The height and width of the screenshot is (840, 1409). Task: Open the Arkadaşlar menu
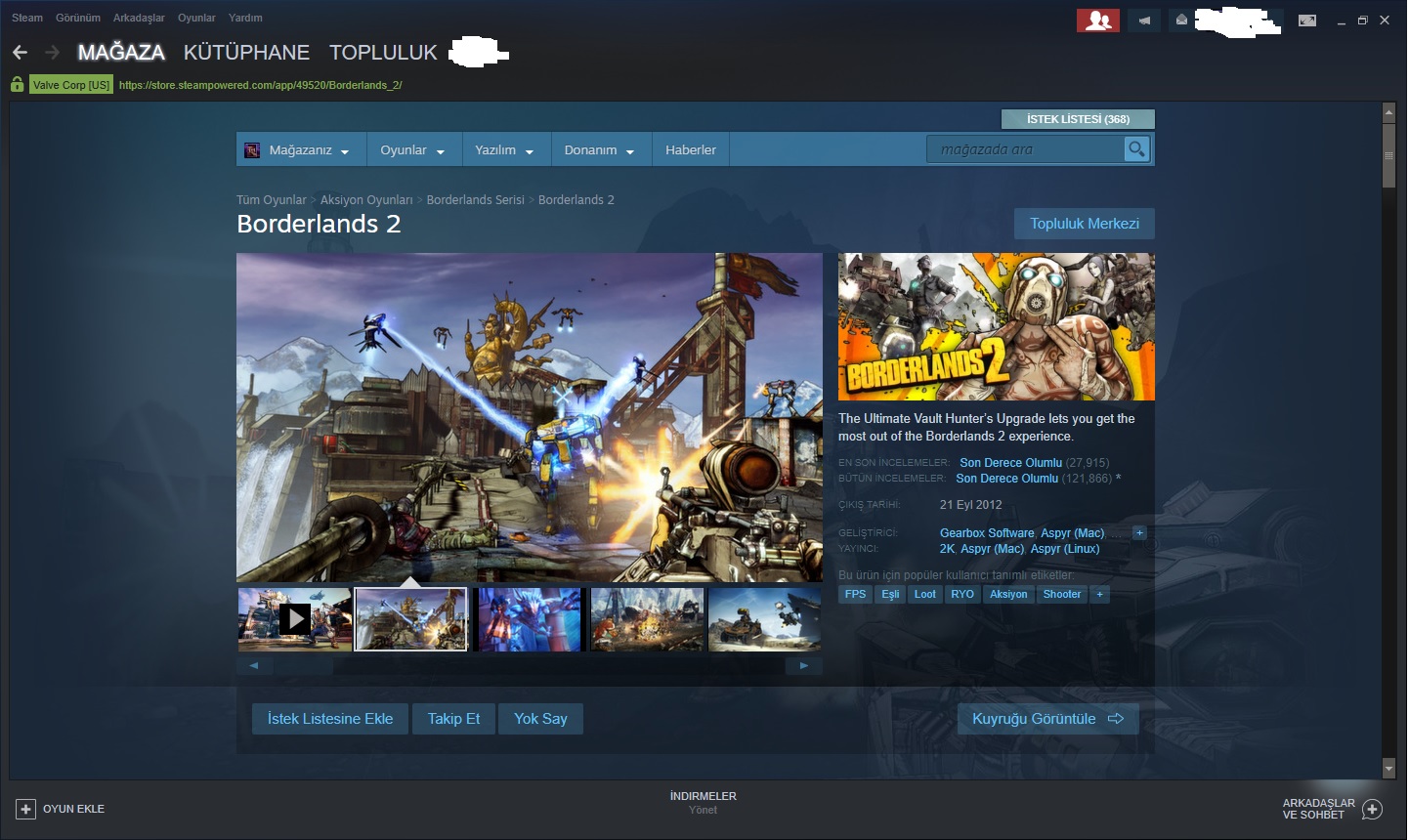(139, 18)
